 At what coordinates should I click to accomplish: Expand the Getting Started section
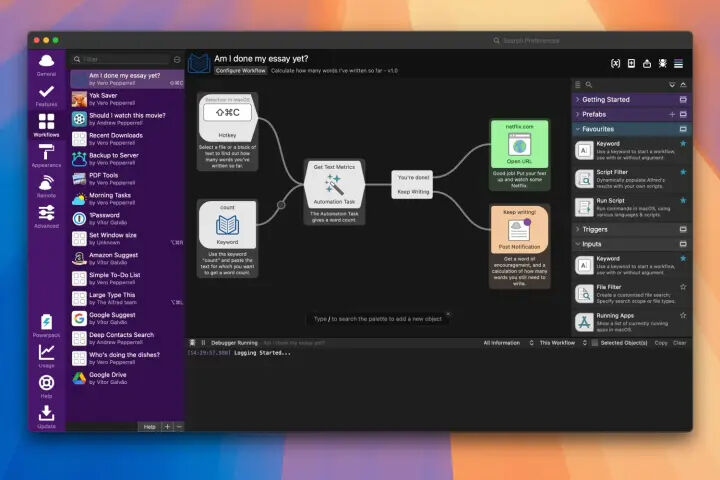[x=577, y=100]
